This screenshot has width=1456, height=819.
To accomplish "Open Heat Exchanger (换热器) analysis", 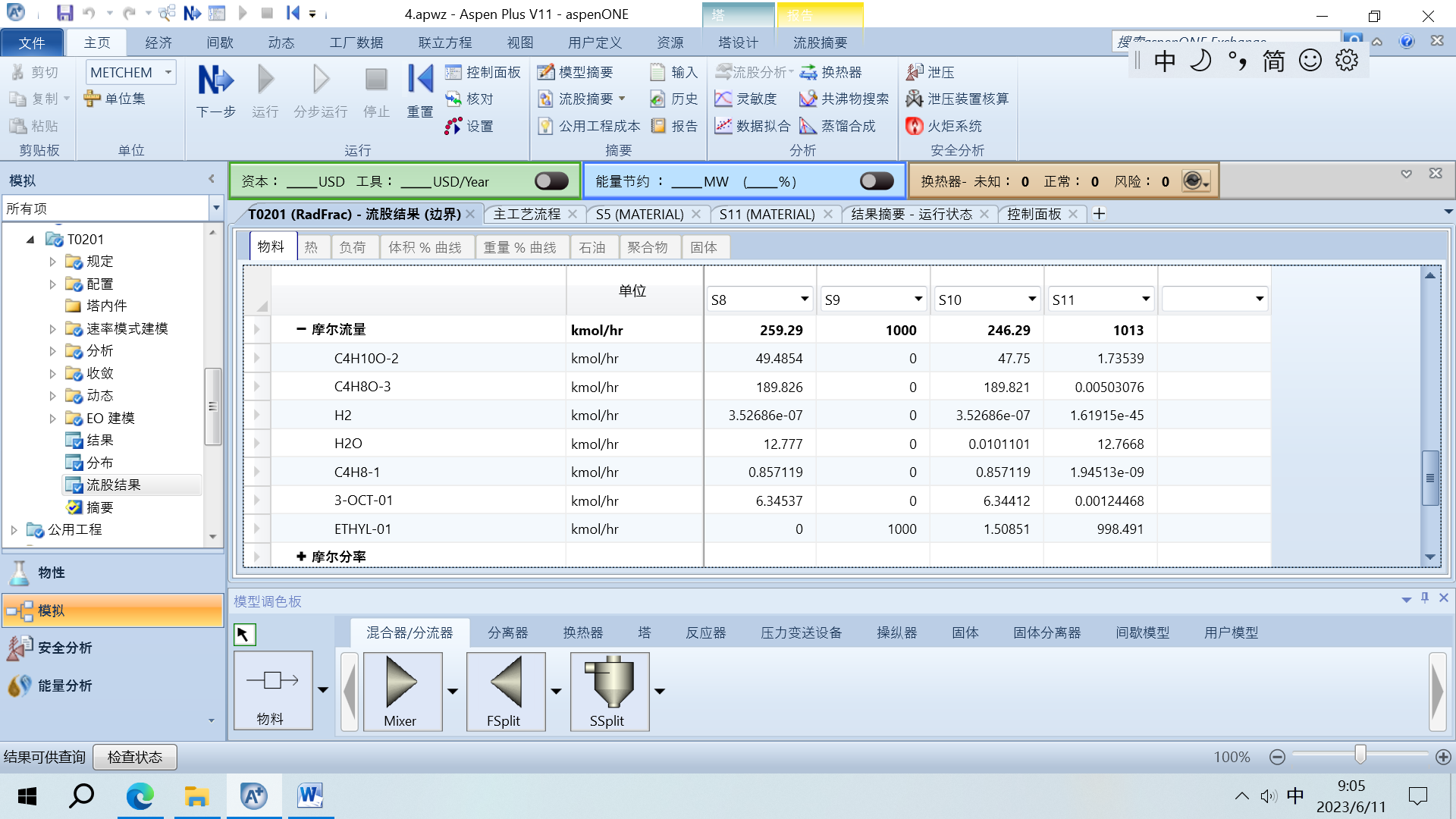I will pos(831,72).
